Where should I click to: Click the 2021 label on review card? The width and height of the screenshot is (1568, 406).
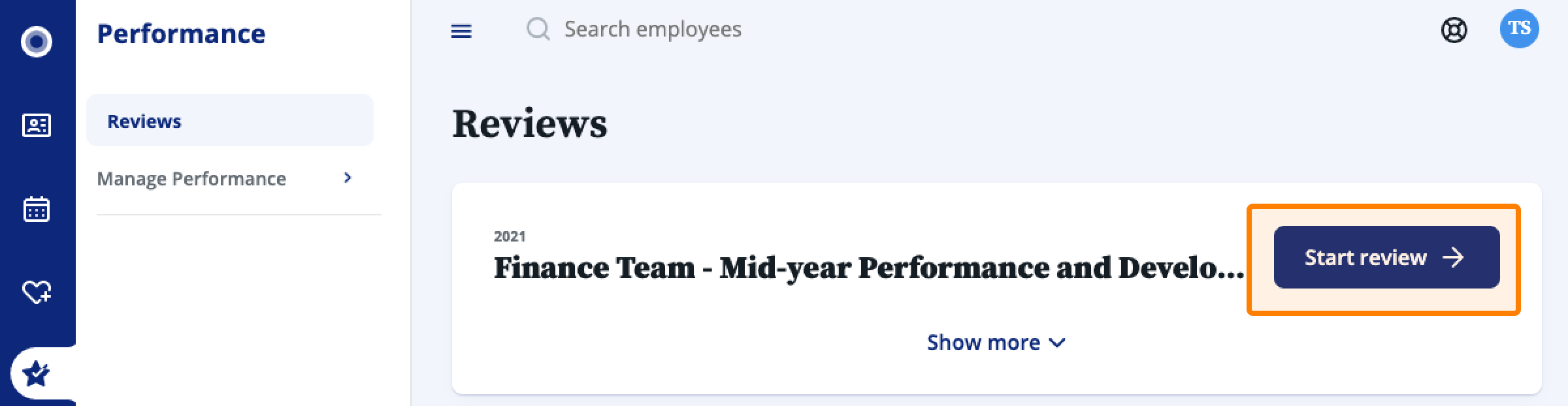(510, 236)
